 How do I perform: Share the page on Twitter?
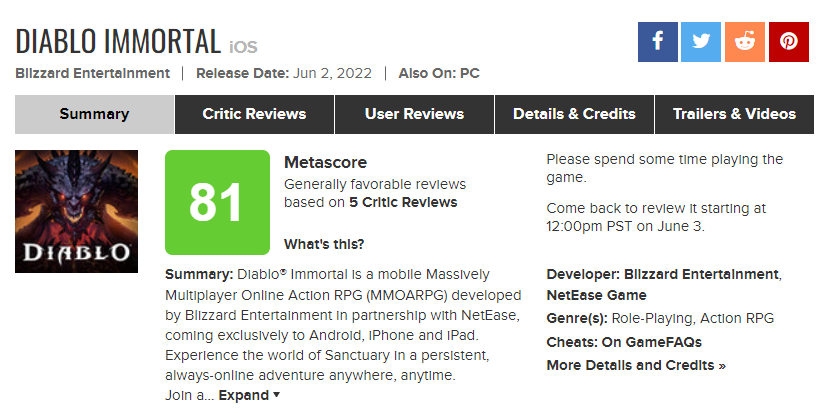701,42
